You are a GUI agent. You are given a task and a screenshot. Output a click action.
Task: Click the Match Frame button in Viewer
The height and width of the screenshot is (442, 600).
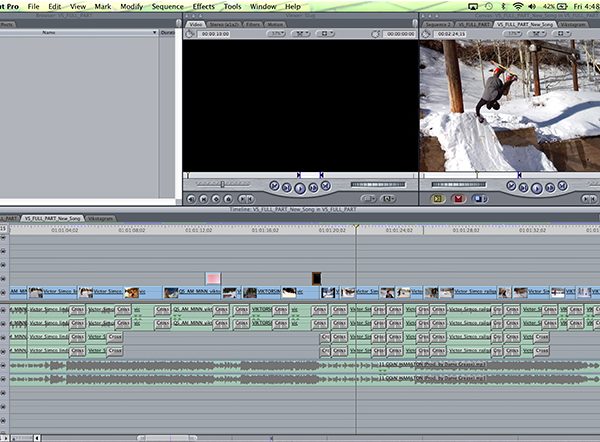[x=191, y=199]
